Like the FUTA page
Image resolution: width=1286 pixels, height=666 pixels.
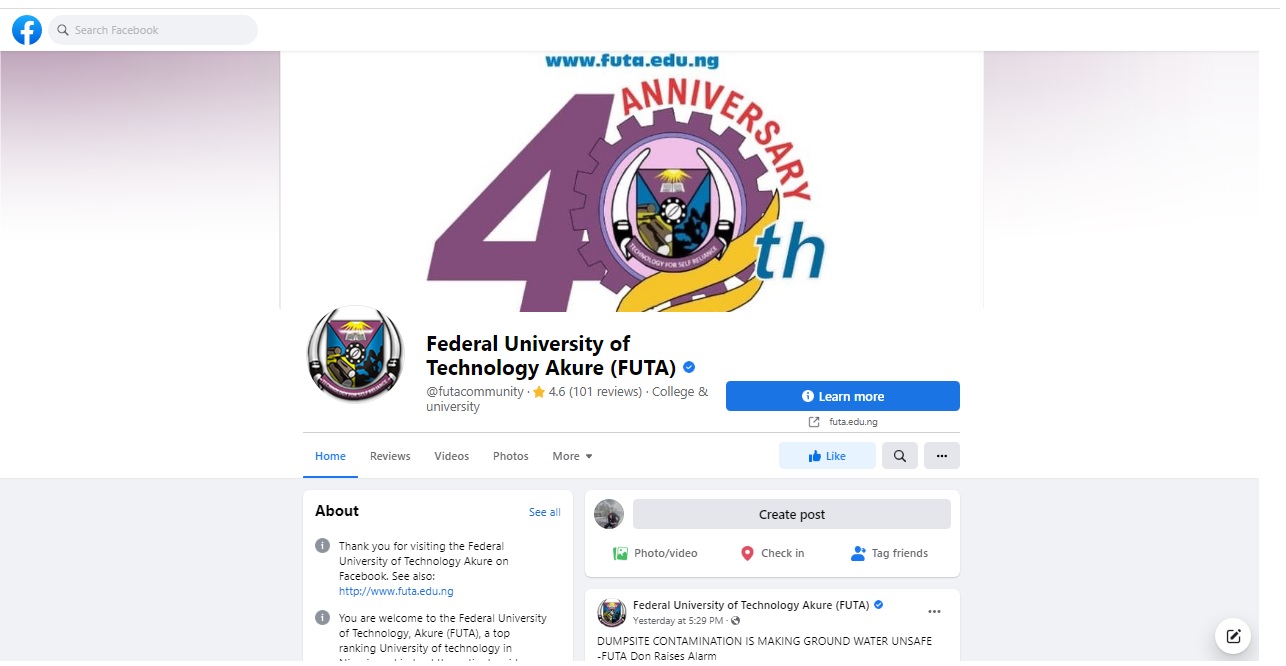(827, 456)
